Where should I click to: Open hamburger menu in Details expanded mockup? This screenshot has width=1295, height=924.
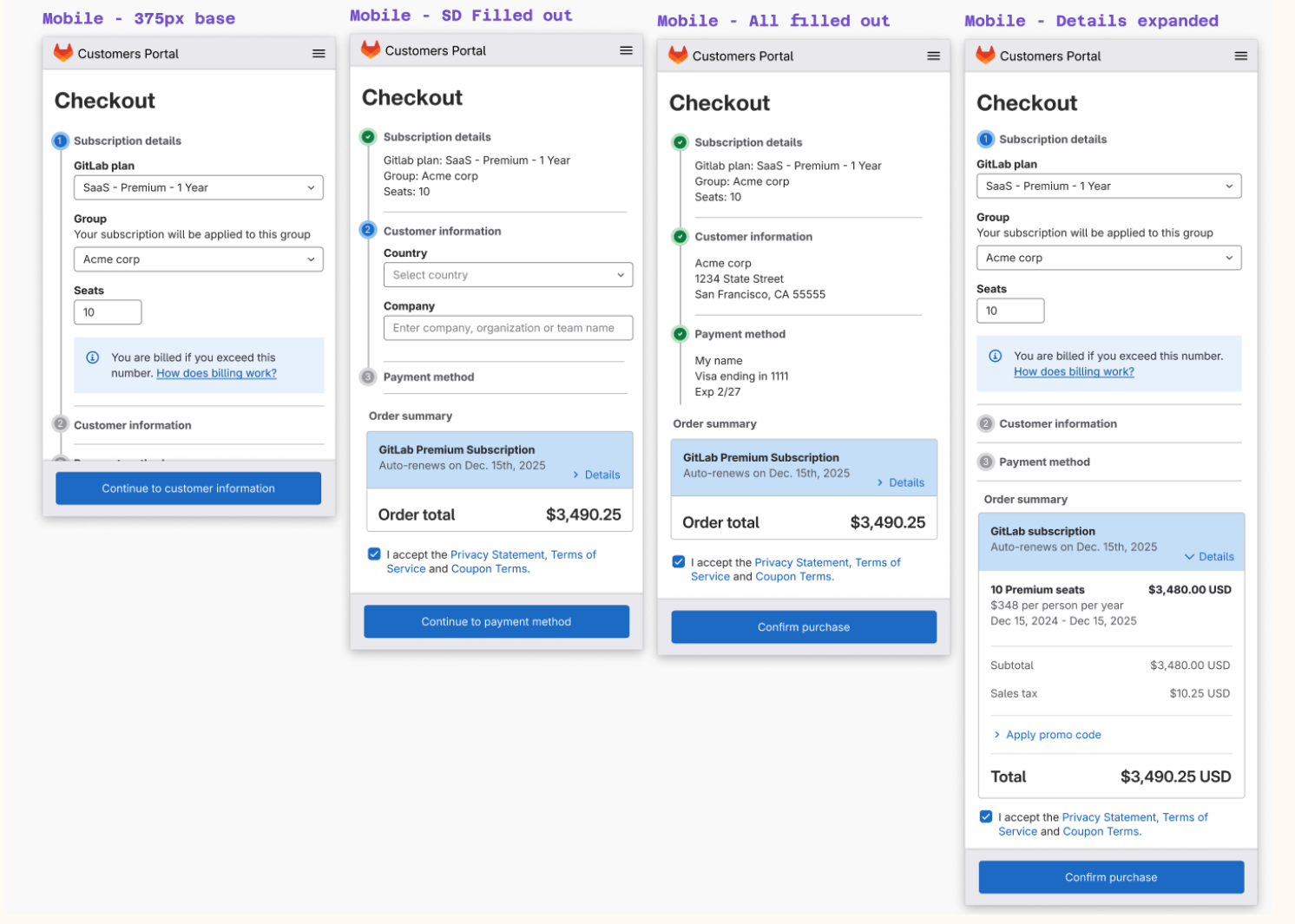pyautogui.click(x=1240, y=56)
